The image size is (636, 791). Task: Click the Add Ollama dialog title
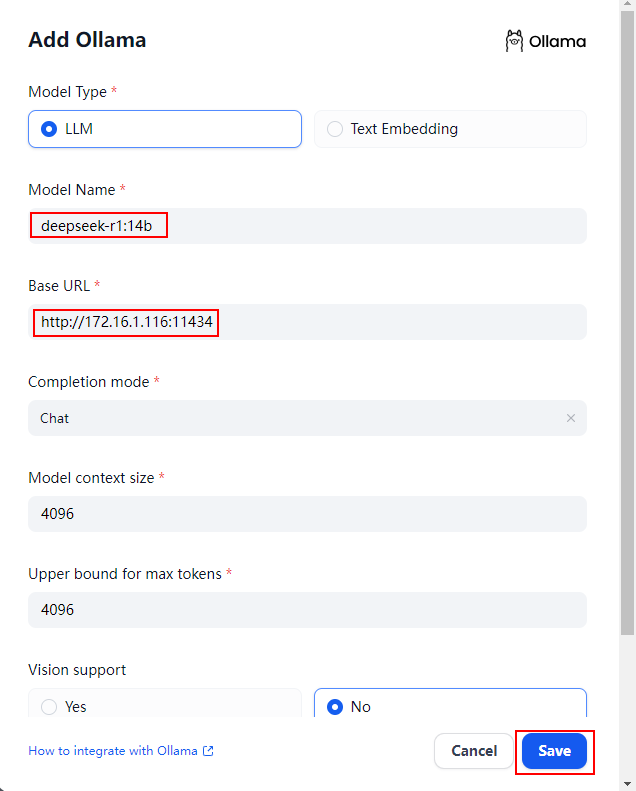[87, 40]
